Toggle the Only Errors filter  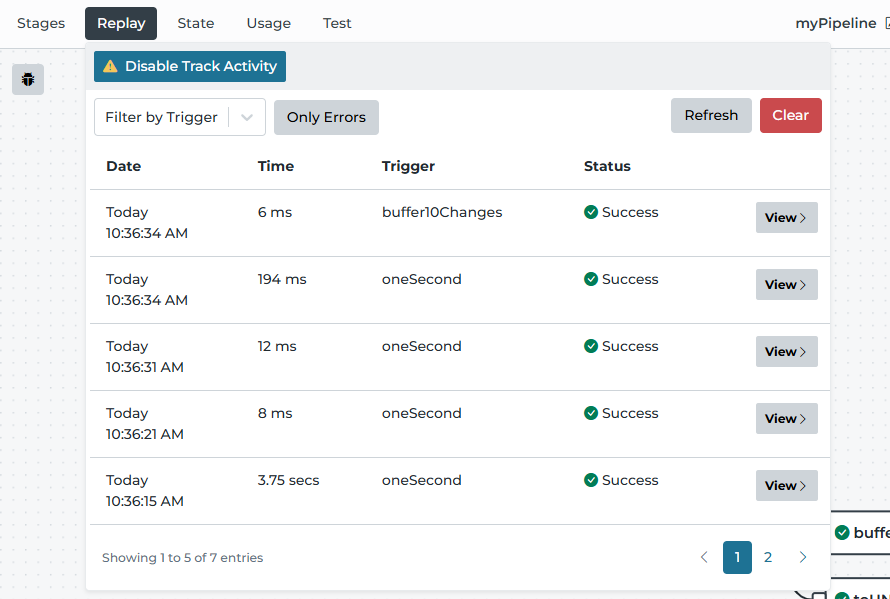[x=326, y=118]
